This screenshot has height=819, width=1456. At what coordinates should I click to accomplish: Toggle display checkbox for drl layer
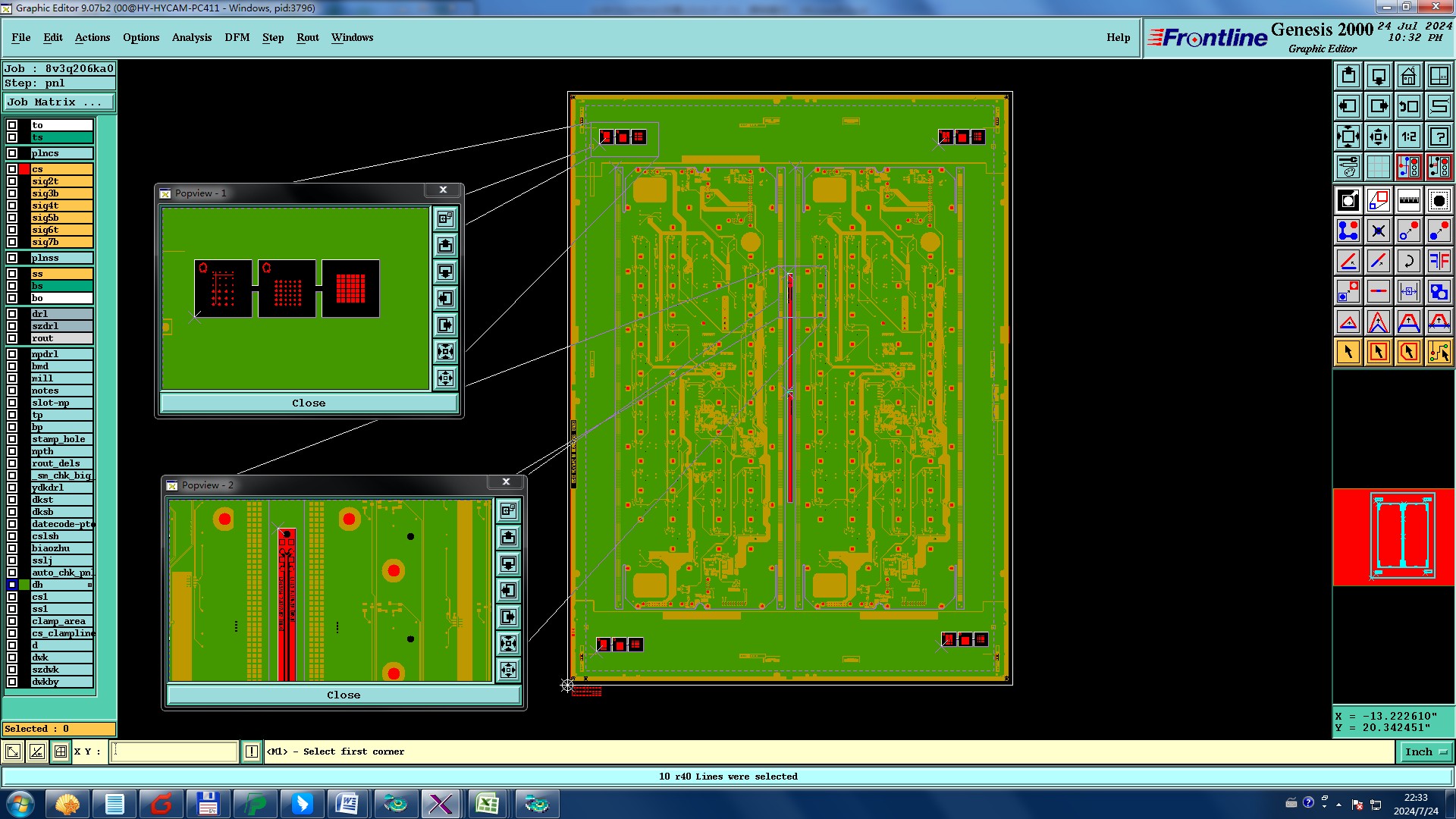12,314
